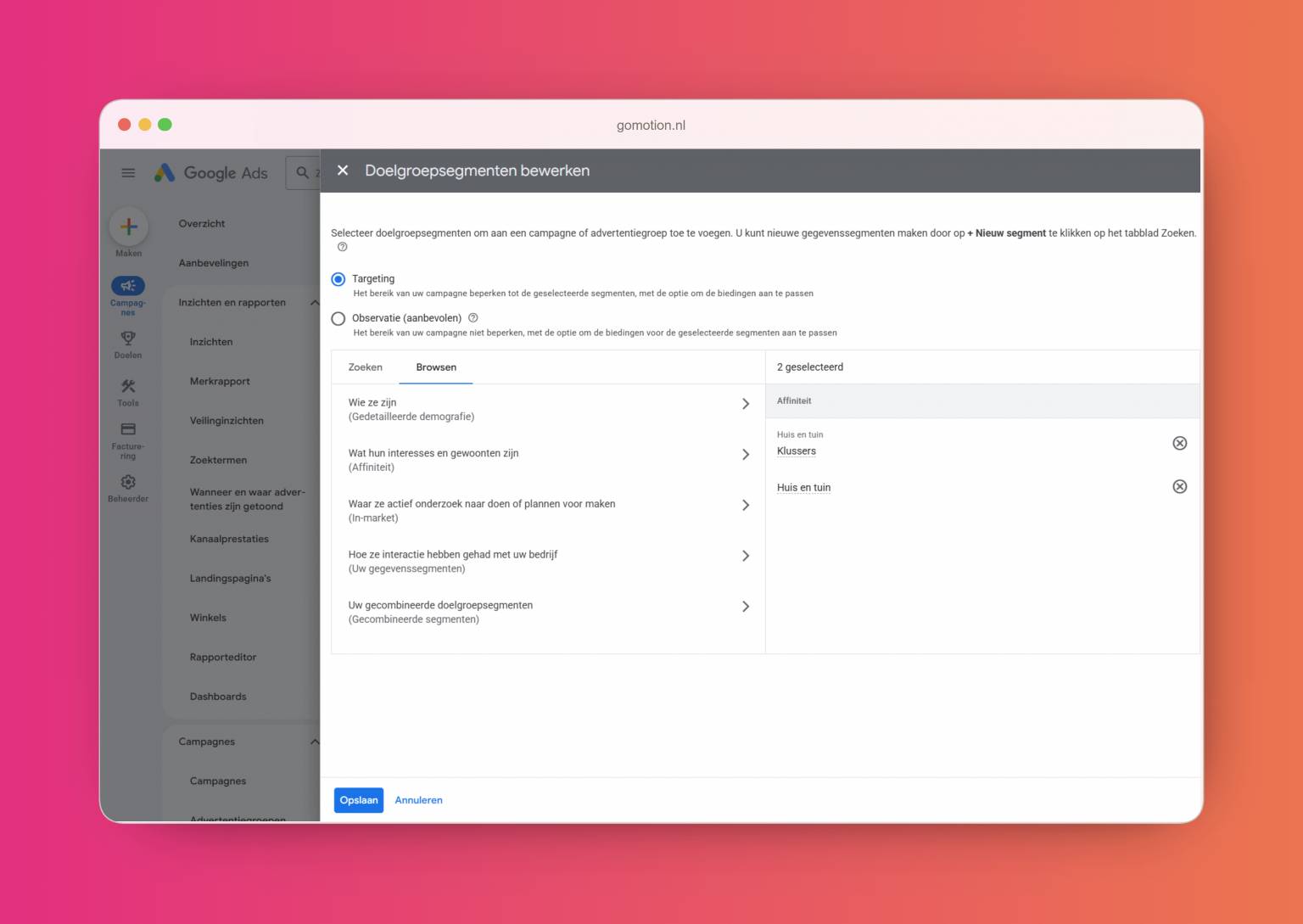Open the Facturering card icon

[128, 429]
